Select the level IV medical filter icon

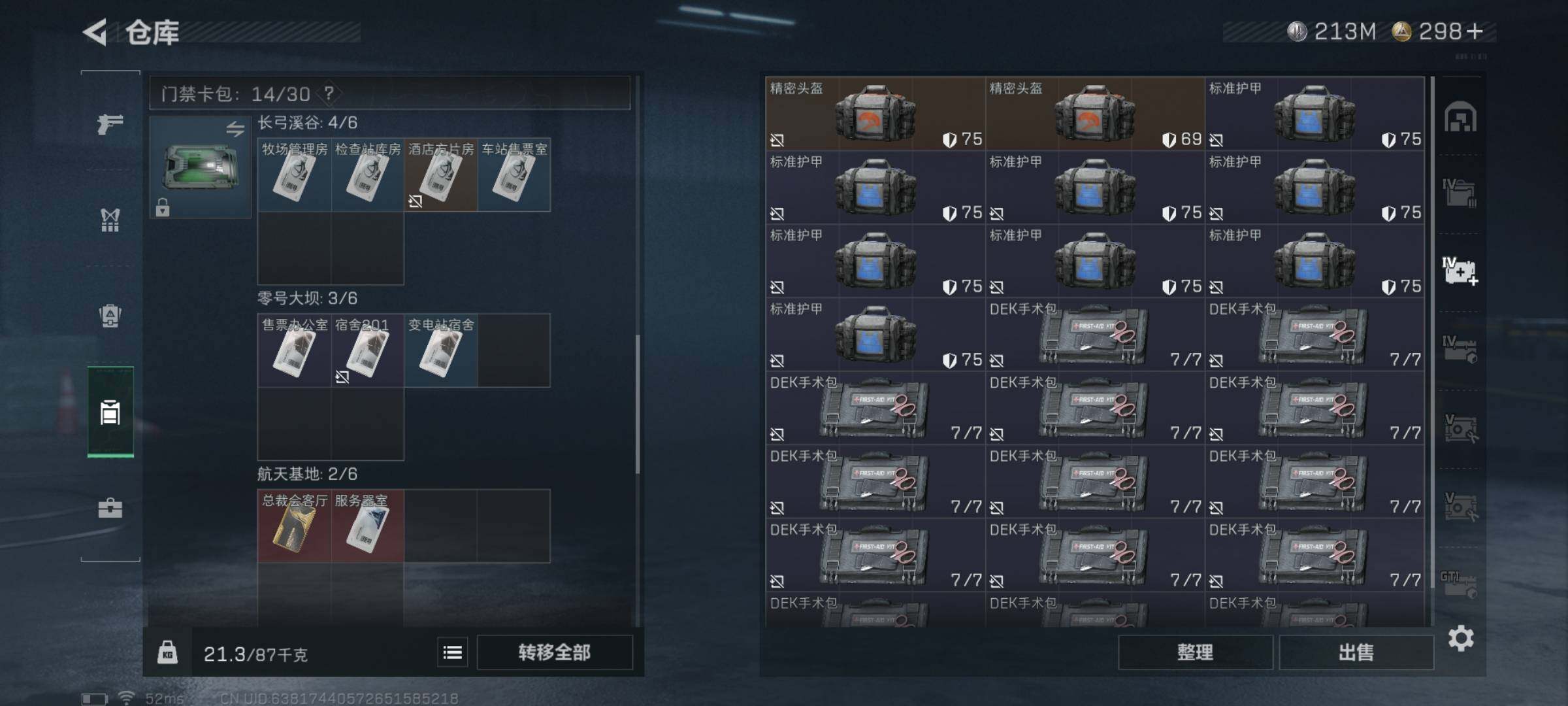pos(1460,271)
